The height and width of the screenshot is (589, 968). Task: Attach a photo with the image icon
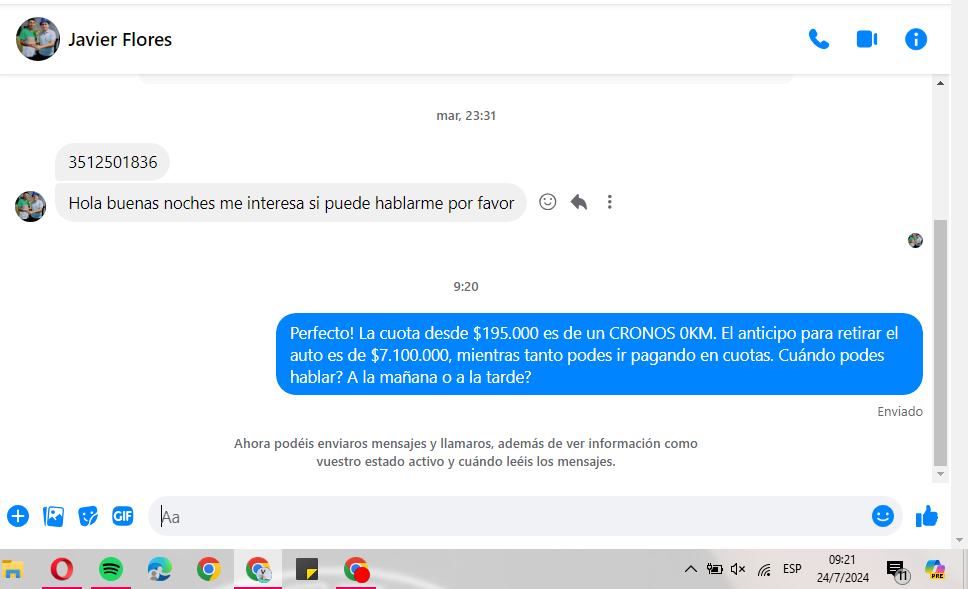coord(53,516)
